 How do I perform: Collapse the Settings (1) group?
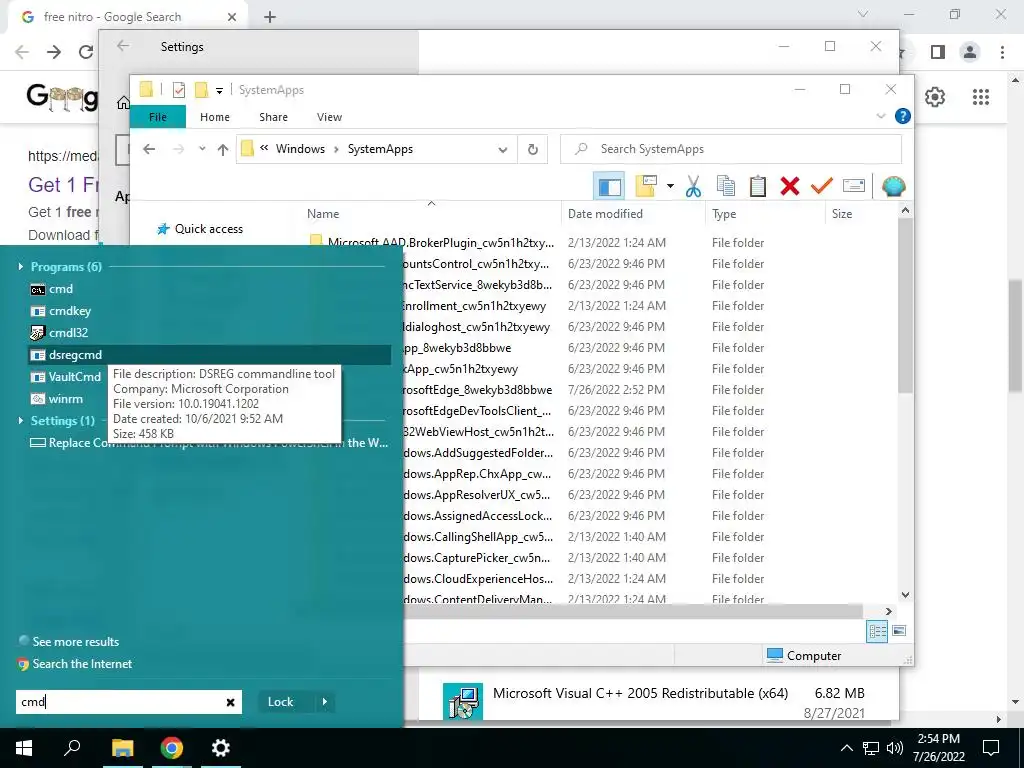[x=21, y=421]
